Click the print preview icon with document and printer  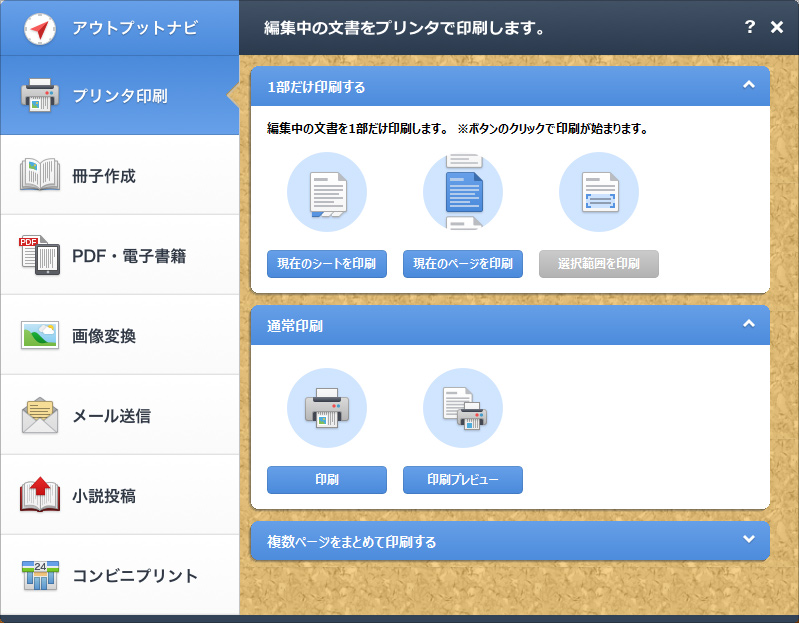pos(463,408)
